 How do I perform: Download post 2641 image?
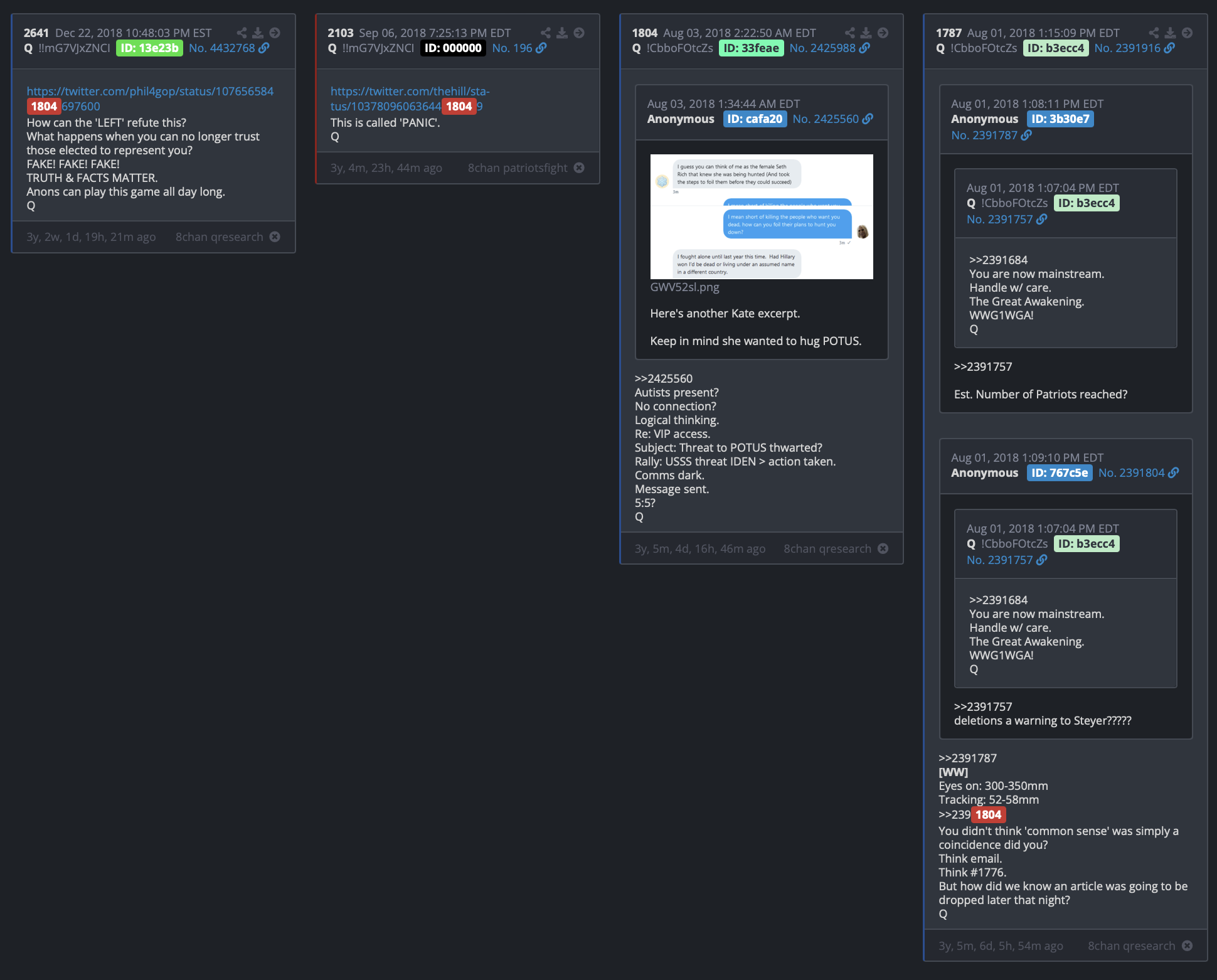[x=258, y=33]
